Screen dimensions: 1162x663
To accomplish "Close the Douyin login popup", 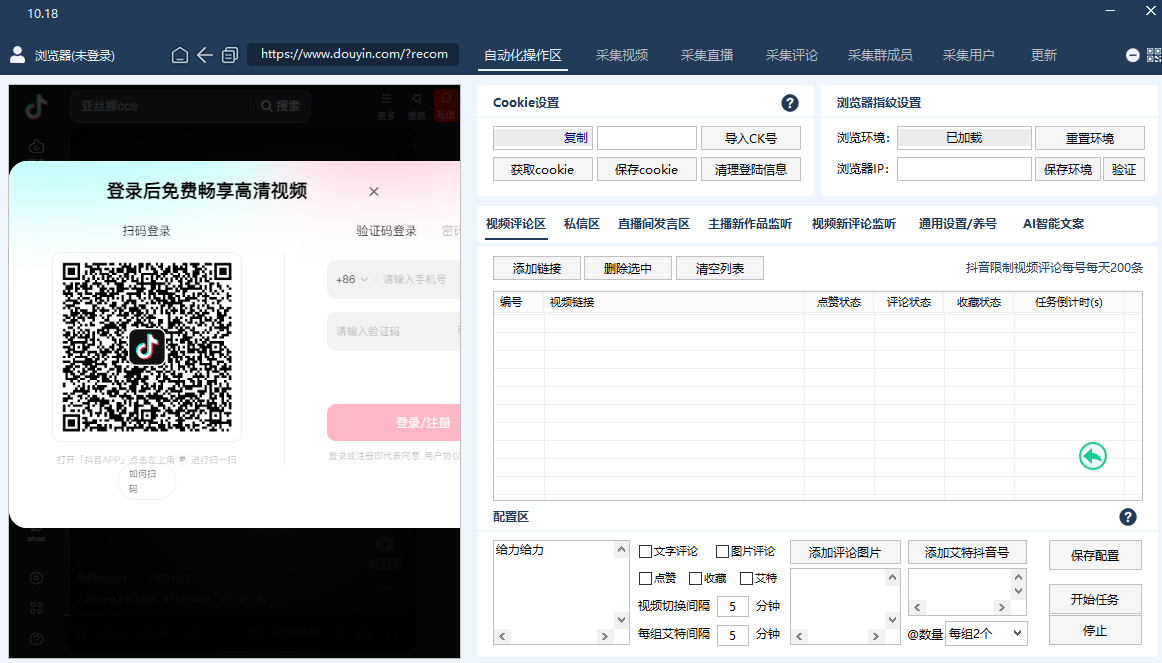I will point(374,191).
